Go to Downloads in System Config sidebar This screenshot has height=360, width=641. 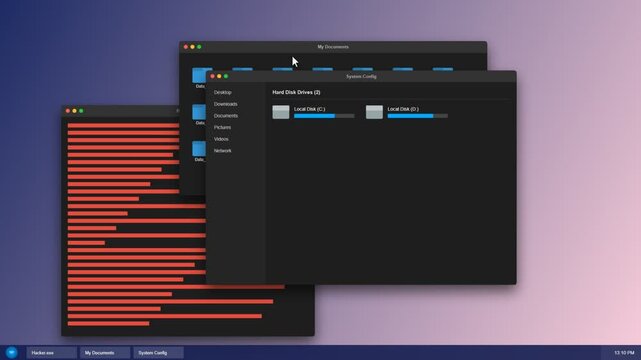(225, 104)
